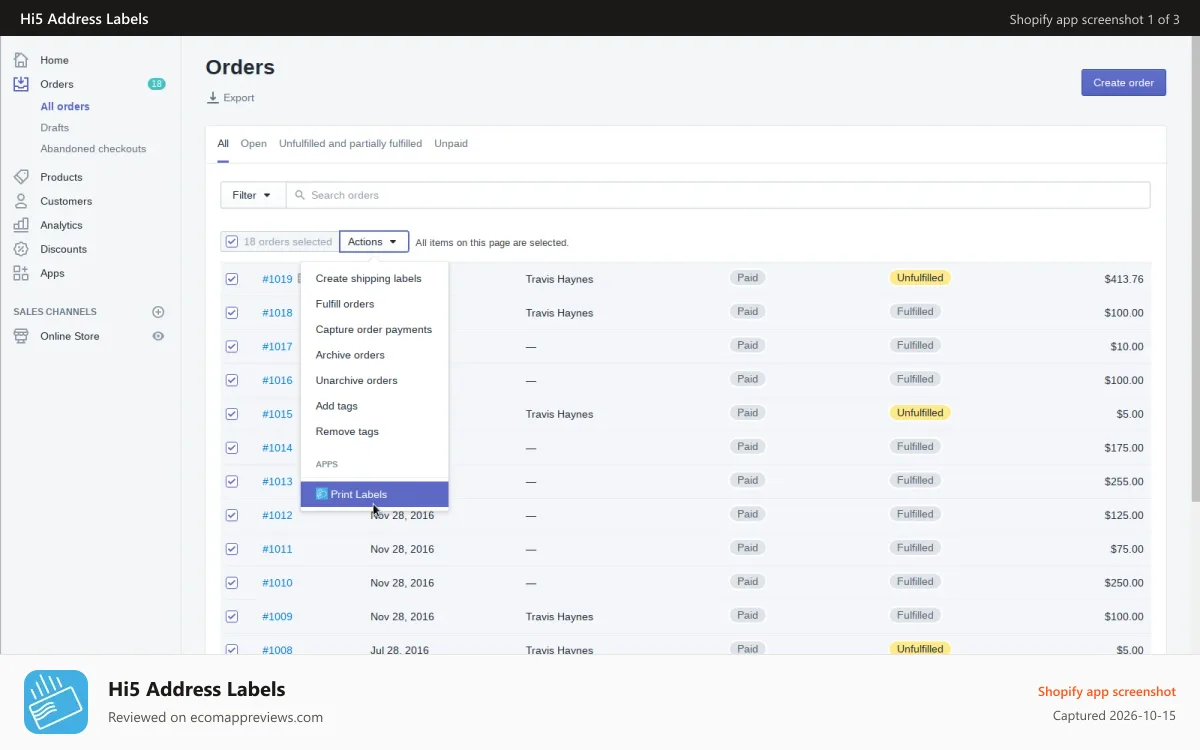Click the Orders inbox icon in sidebar
The image size is (1200, 750).
point(21,84)
